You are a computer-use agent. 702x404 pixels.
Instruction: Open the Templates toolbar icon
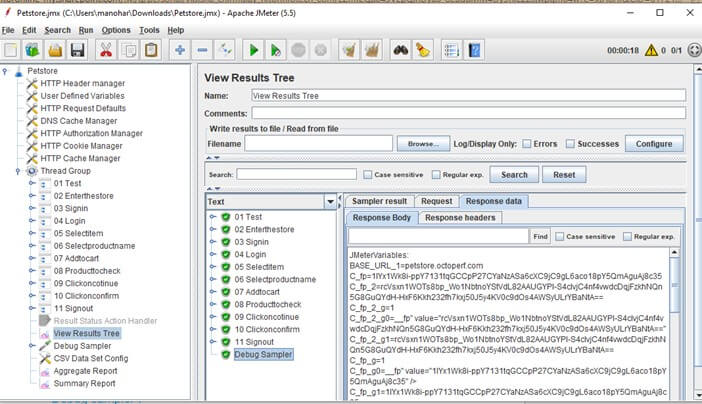(x=32, y=50)
